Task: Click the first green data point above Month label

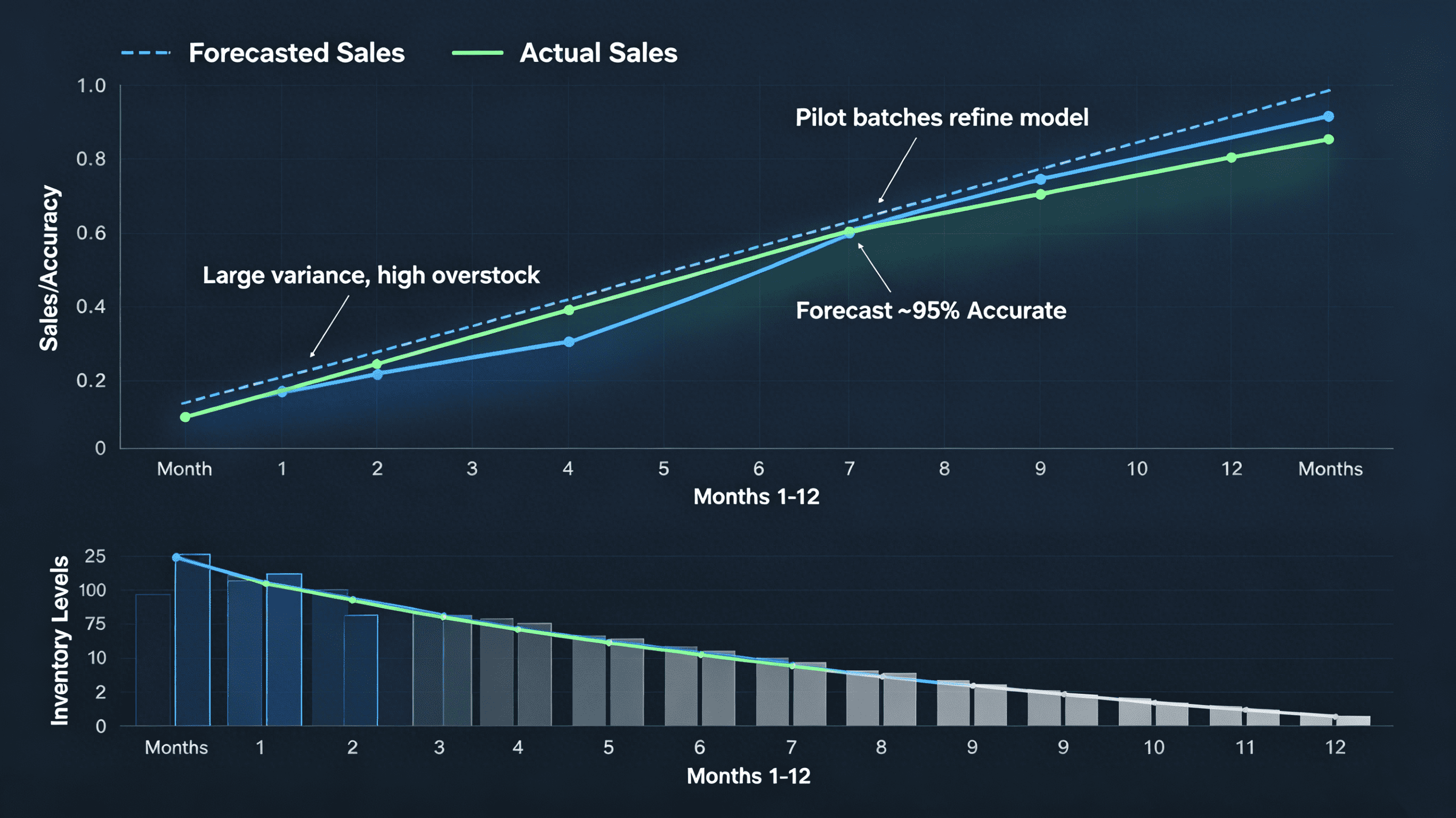Action: (185, 417)
